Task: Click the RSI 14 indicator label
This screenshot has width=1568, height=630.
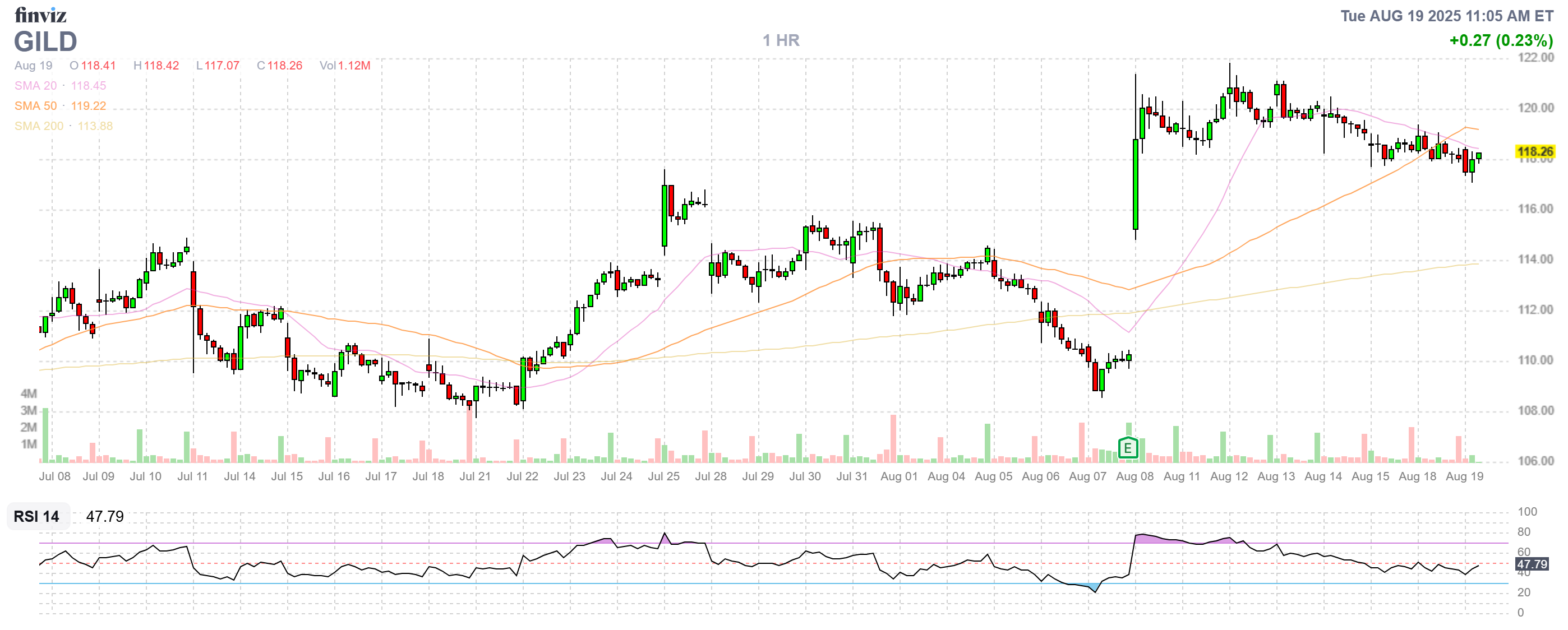Action: click(36, 516)
